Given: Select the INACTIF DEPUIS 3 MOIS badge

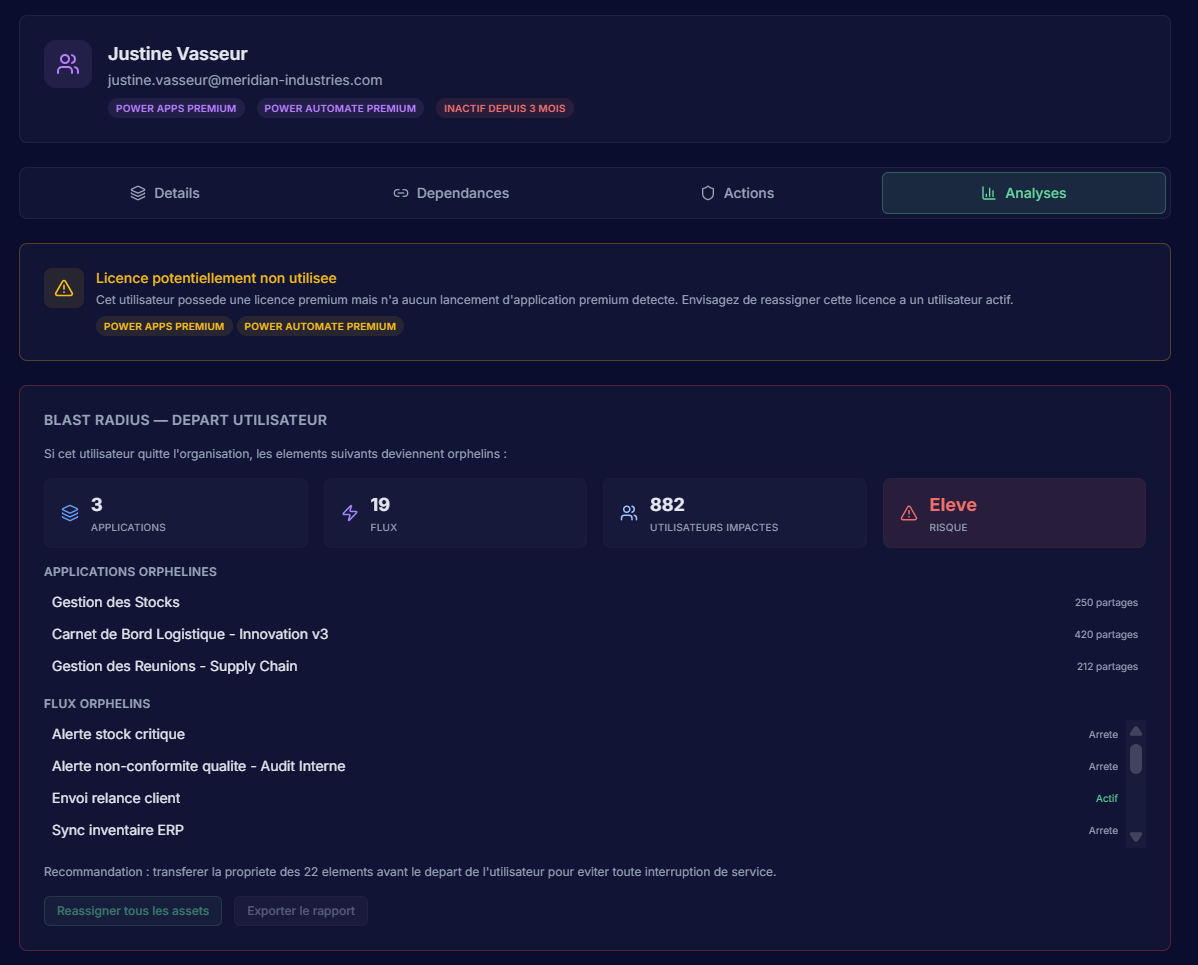Looking at the screenshot, I should 505,108.
